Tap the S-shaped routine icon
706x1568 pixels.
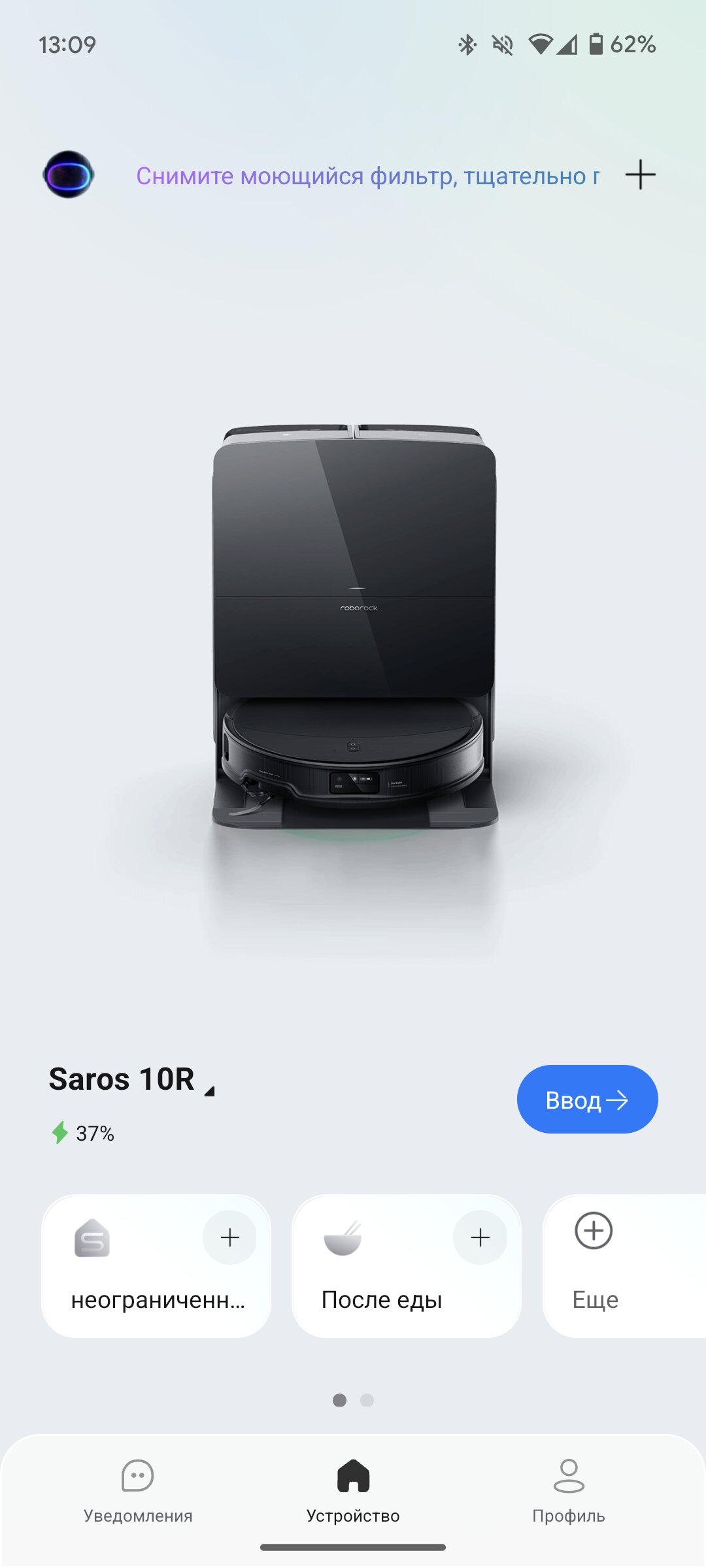tap(92, 1238)
